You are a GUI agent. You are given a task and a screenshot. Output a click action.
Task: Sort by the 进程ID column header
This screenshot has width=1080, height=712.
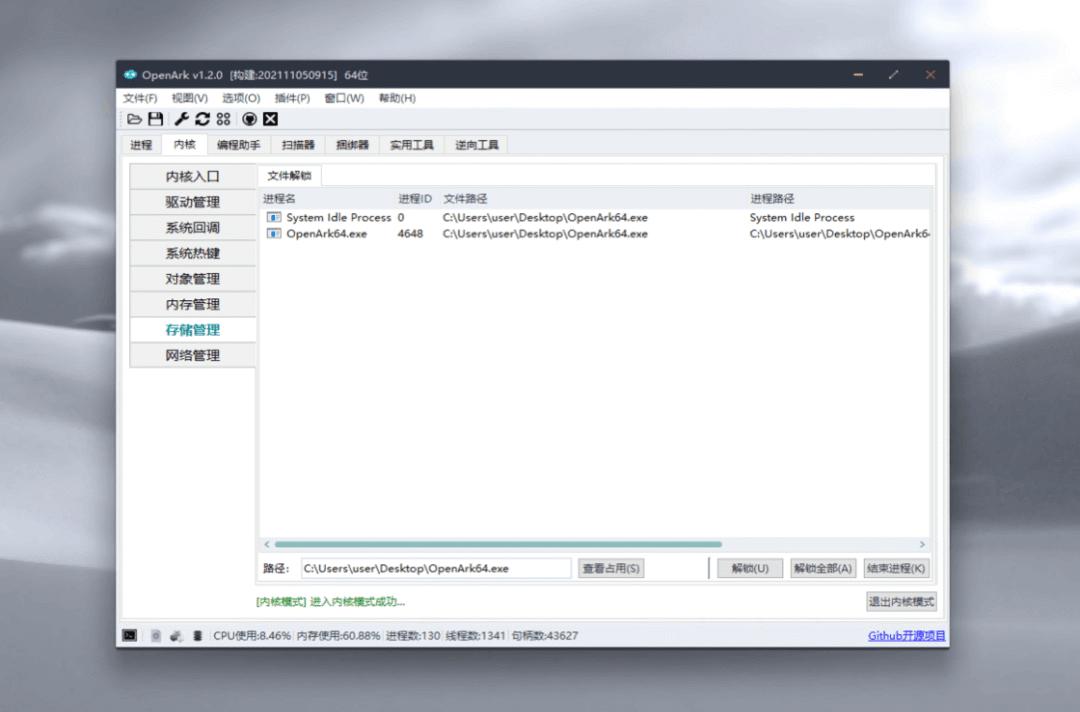(415, 198)
